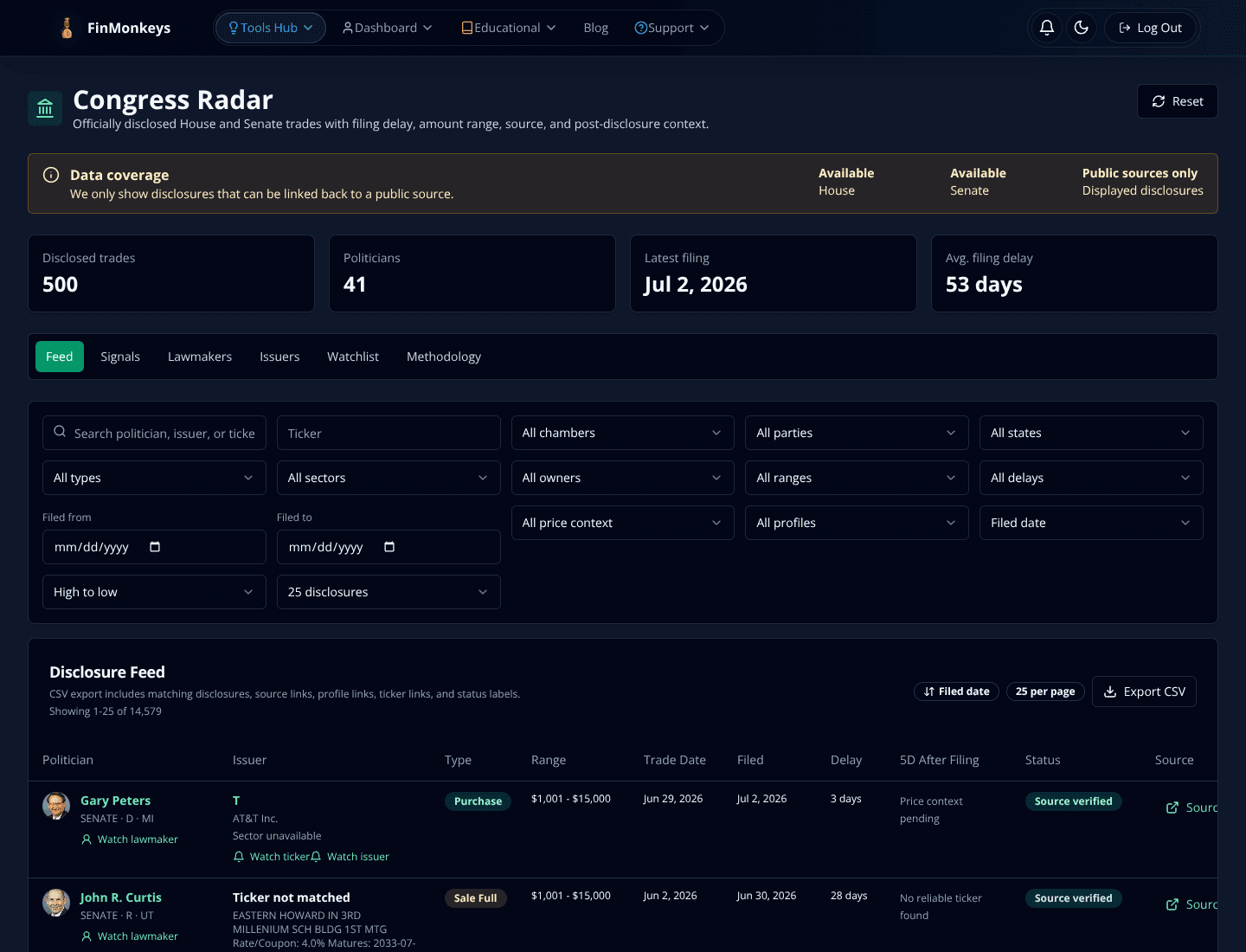This screenshot has width=1246, height=952.
Task: Click the FinMonkeys logo icon
Action: [67, 28]
